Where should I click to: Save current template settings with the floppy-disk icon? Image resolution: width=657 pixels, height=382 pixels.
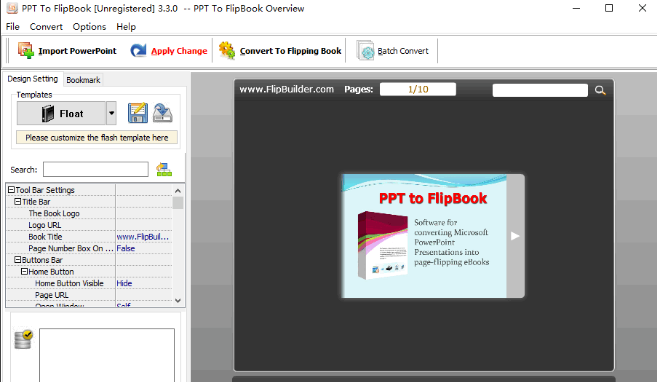tap(138, 113)
